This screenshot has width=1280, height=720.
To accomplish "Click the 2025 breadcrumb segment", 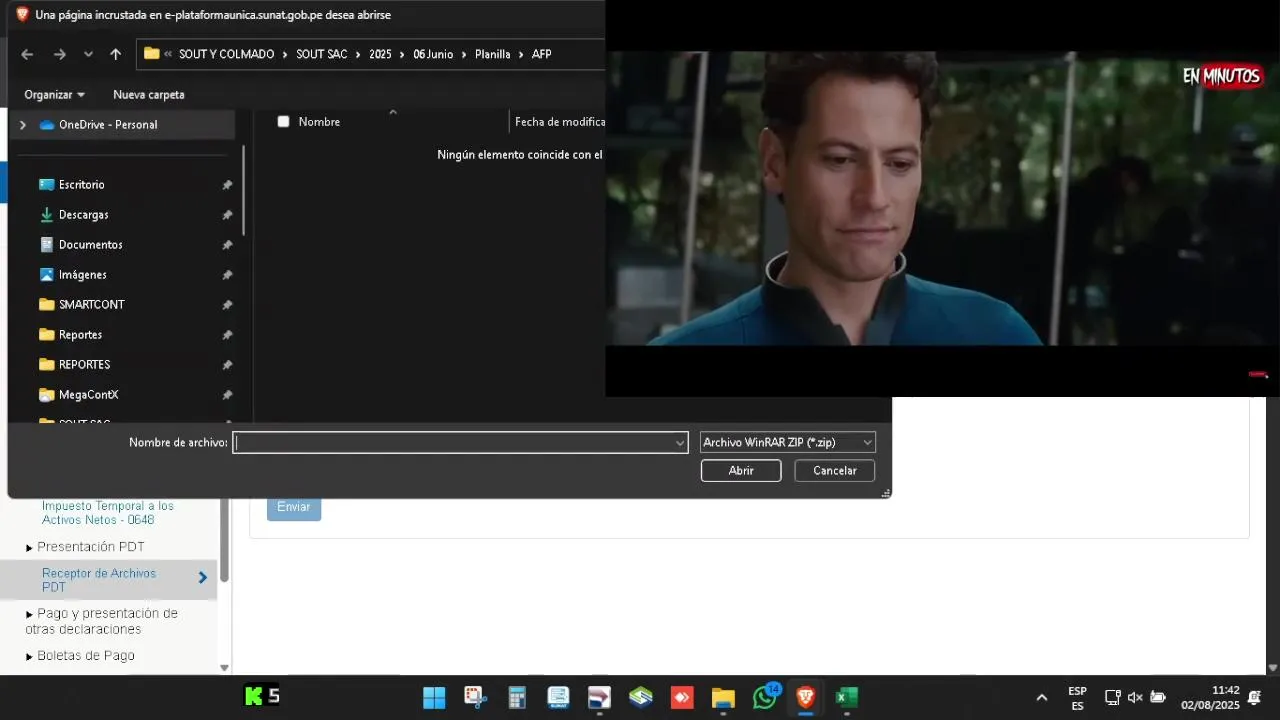I will (x=380, y=54).
